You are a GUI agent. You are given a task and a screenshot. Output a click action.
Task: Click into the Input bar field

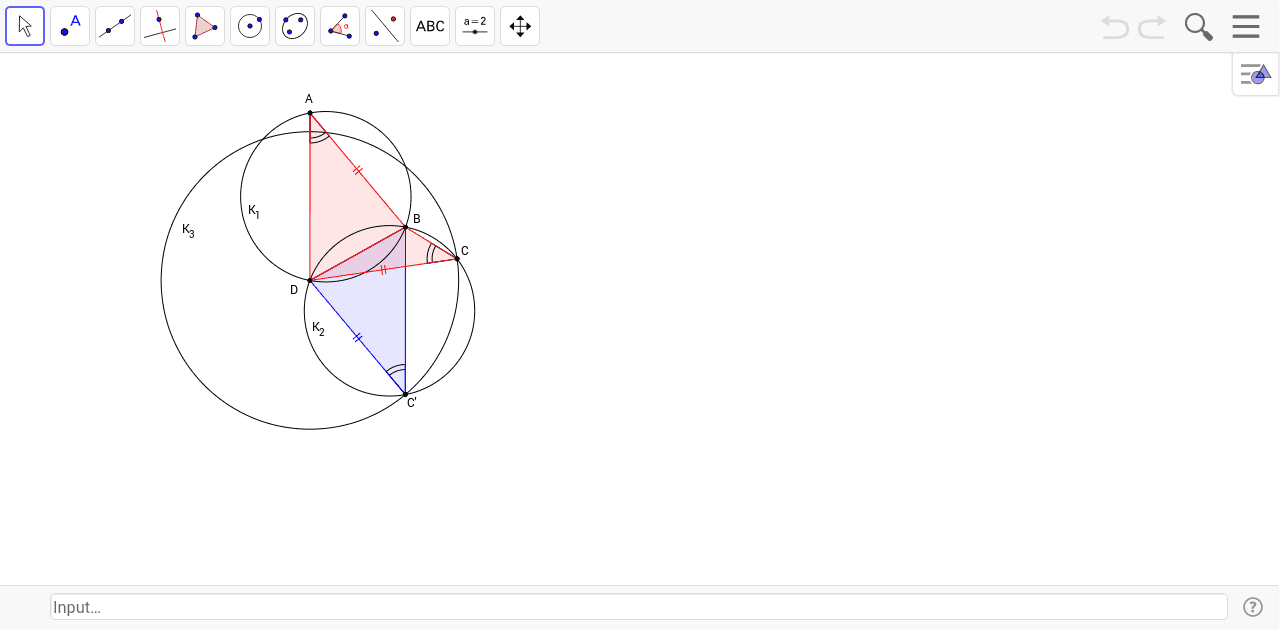[x=639, y=607]
